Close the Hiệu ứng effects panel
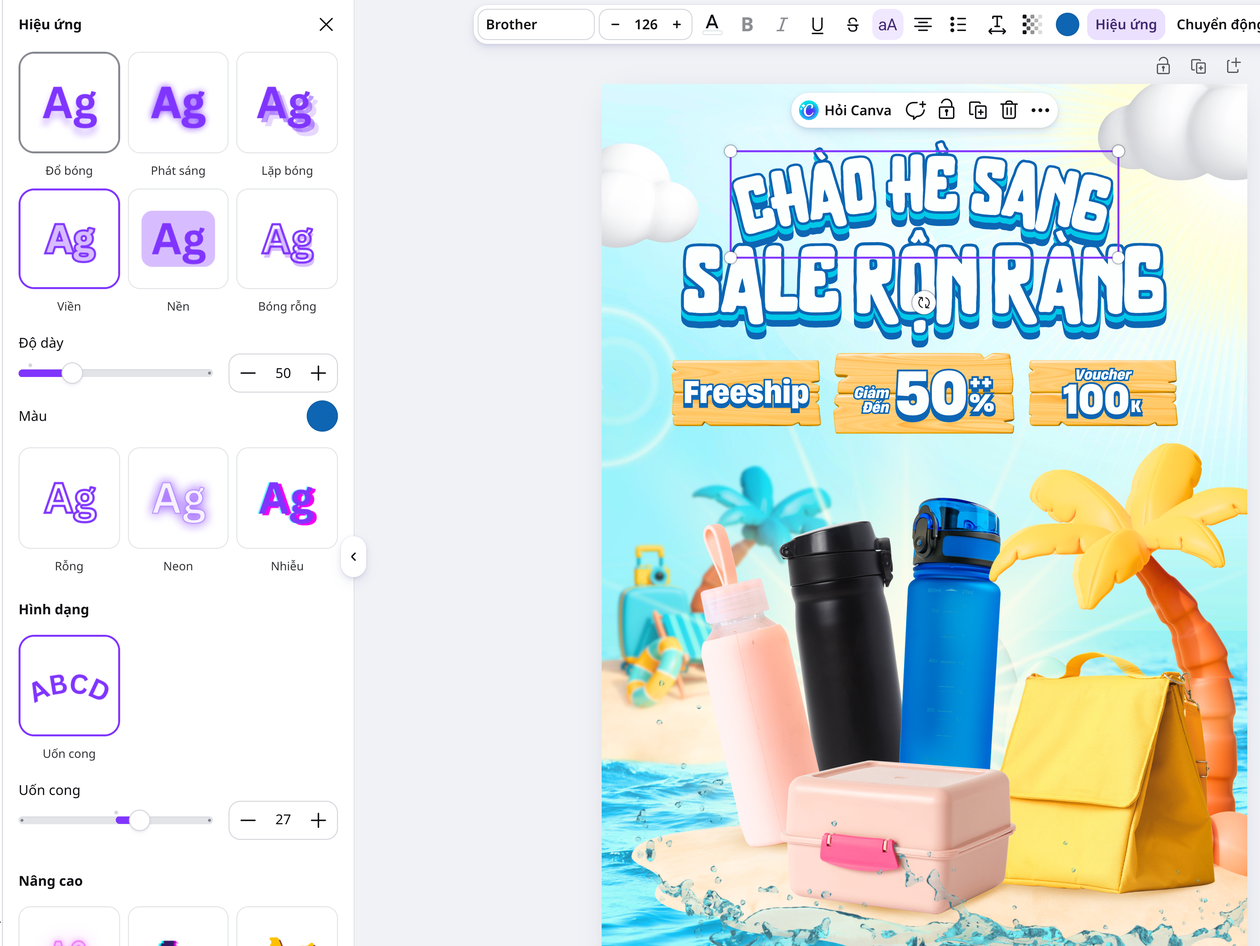Screen dimensions: 1260x946 326,24
